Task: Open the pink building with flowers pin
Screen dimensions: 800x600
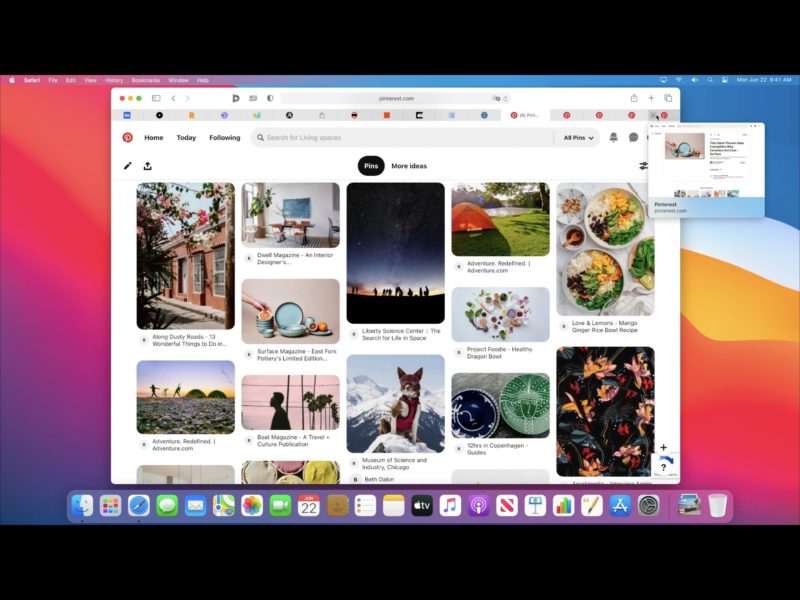Action: [186, 256]
